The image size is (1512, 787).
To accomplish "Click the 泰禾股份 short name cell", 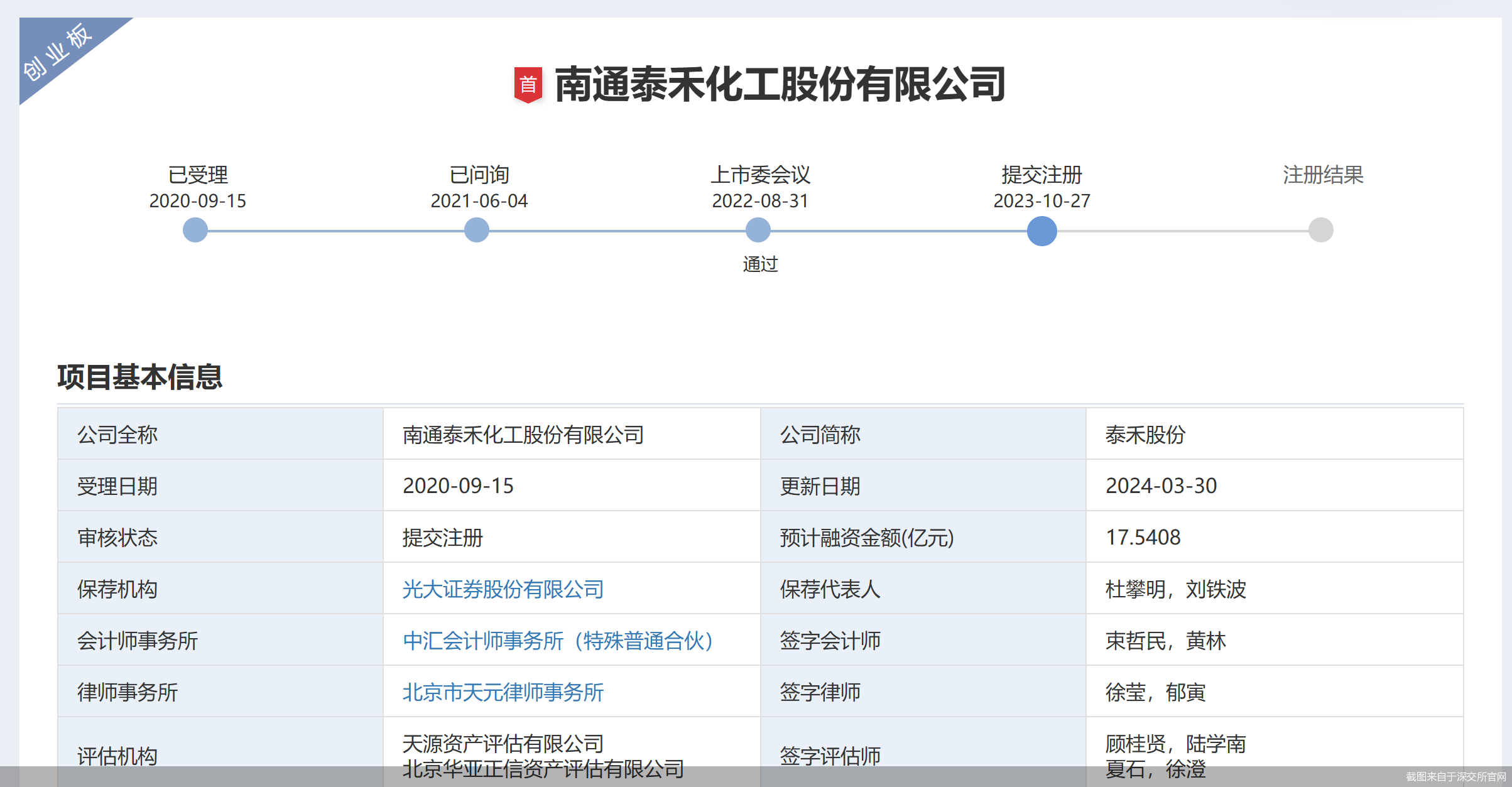I will tap(1275, 434).
